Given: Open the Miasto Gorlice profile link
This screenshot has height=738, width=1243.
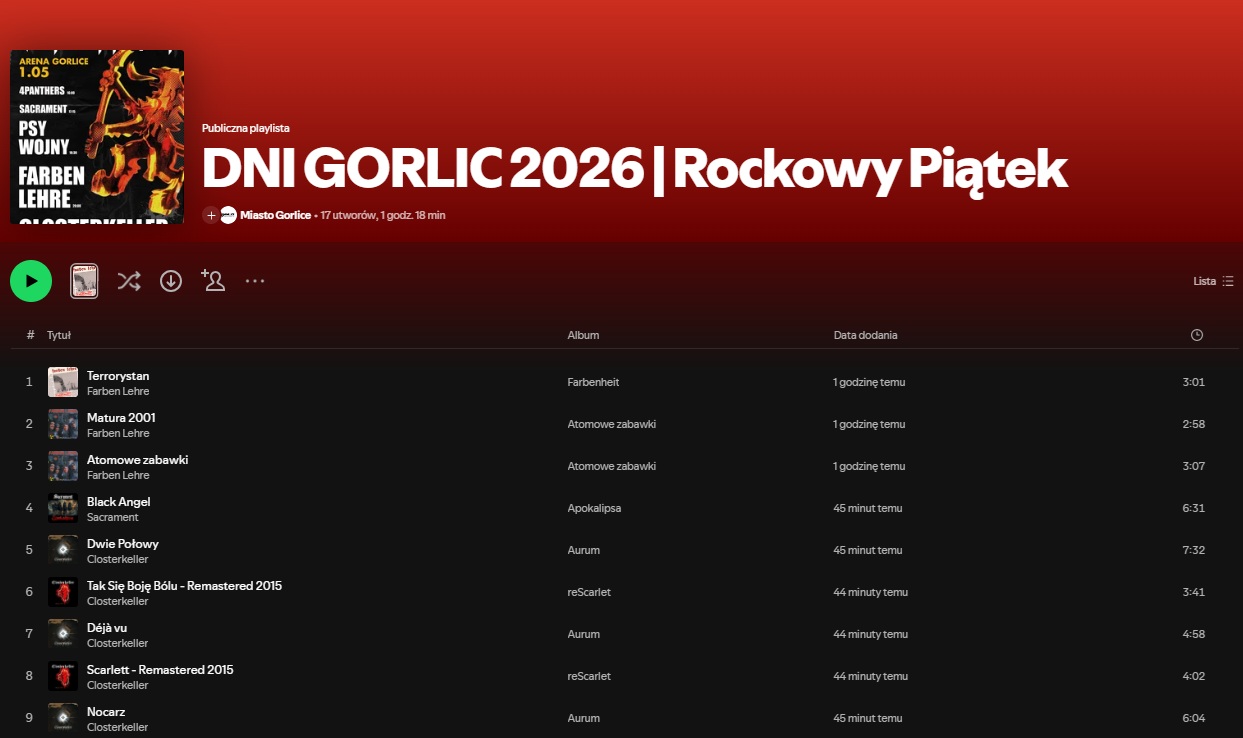Looking at the screenshot, I should [x=274, y=215].
